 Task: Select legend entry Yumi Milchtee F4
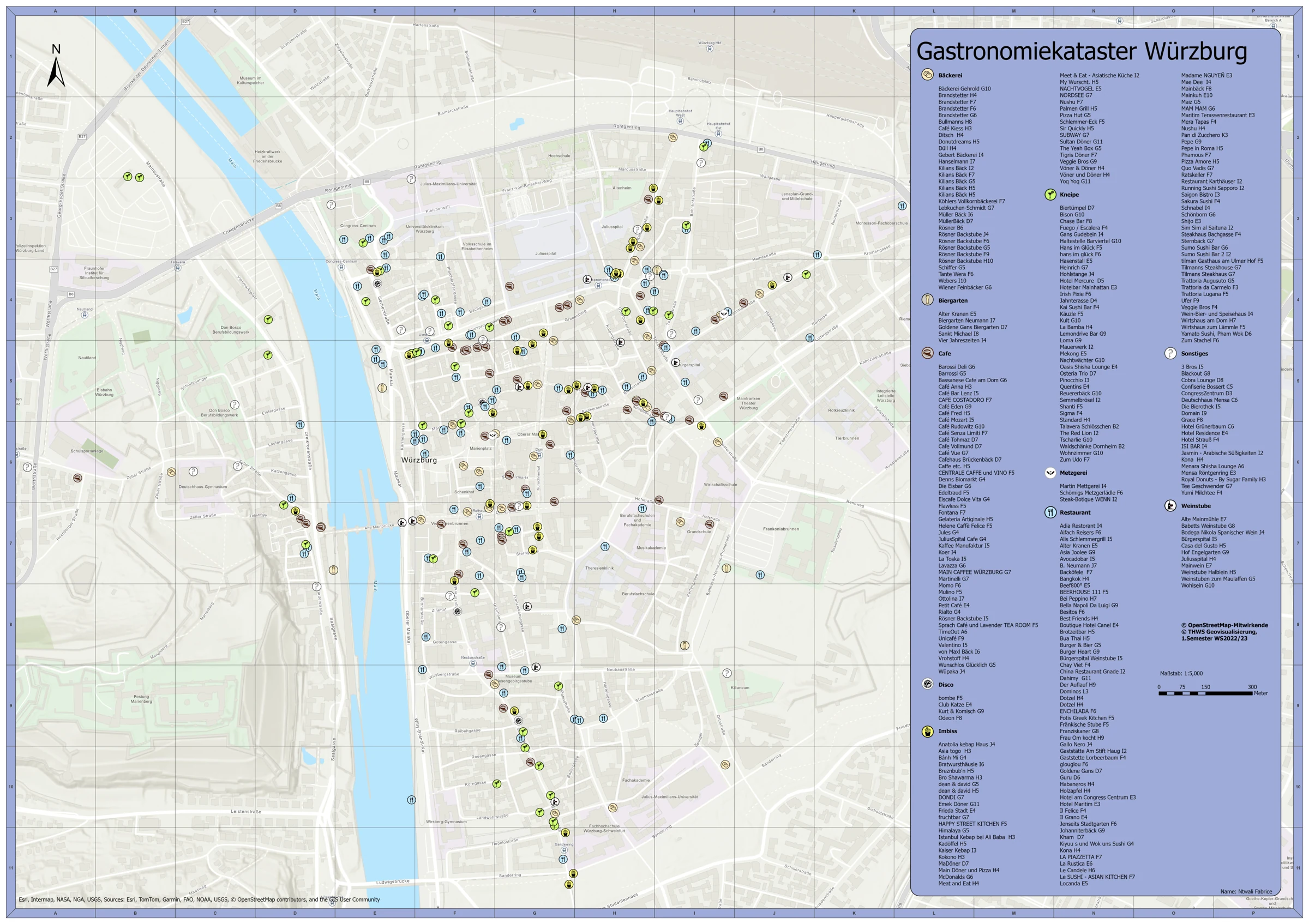click(x=1201, y=493)
